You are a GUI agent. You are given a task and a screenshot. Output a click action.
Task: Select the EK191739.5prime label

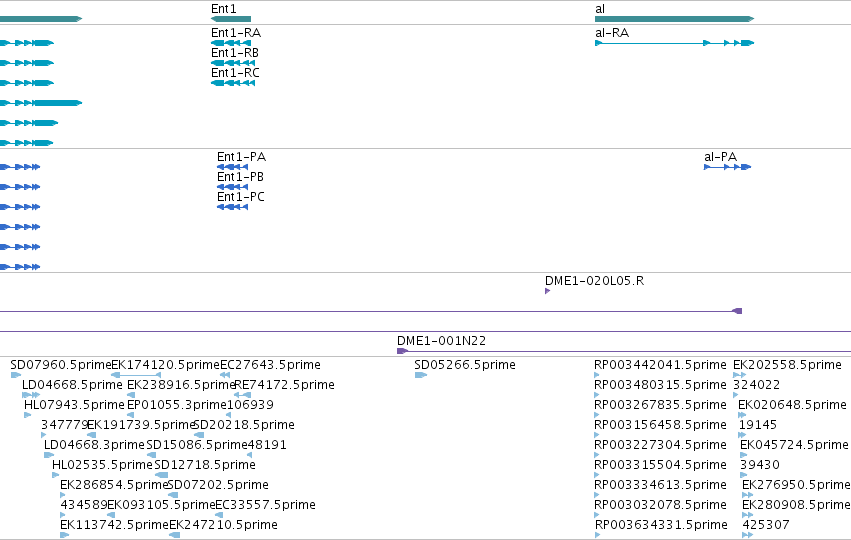[141, 425]
